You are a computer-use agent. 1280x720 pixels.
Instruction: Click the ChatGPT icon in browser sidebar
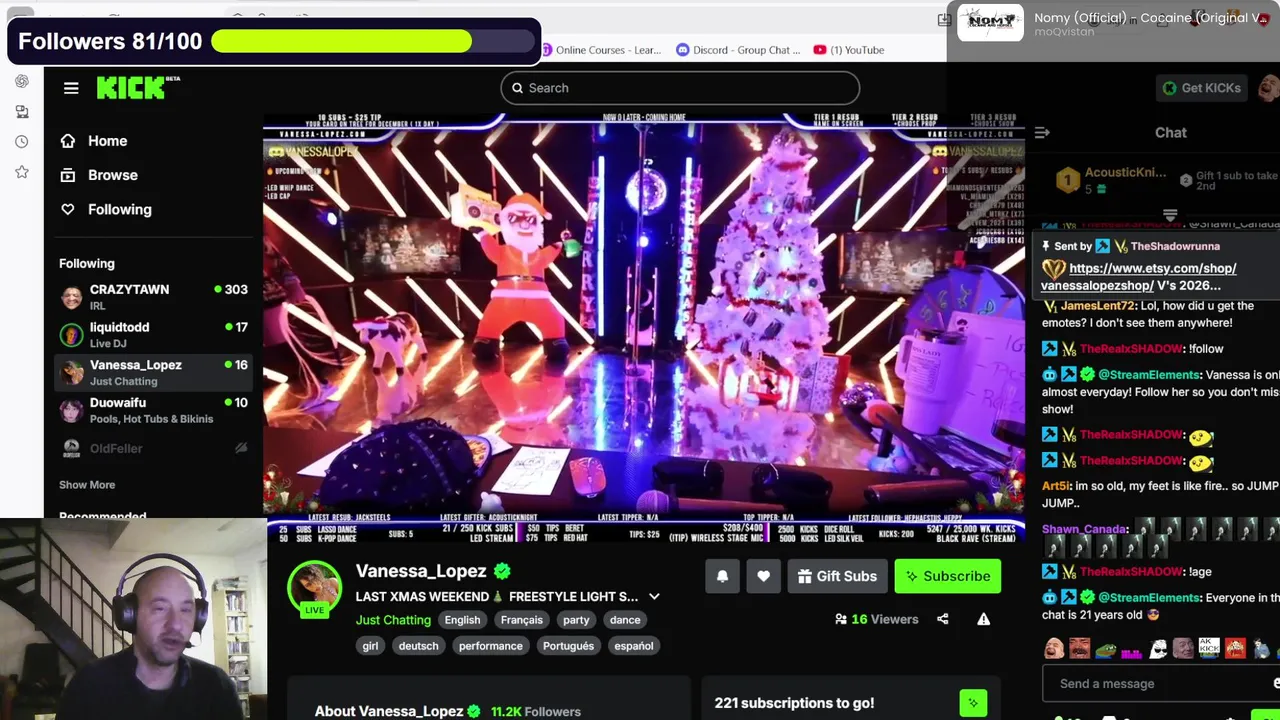pyautogui.click(x=22, y=81)
